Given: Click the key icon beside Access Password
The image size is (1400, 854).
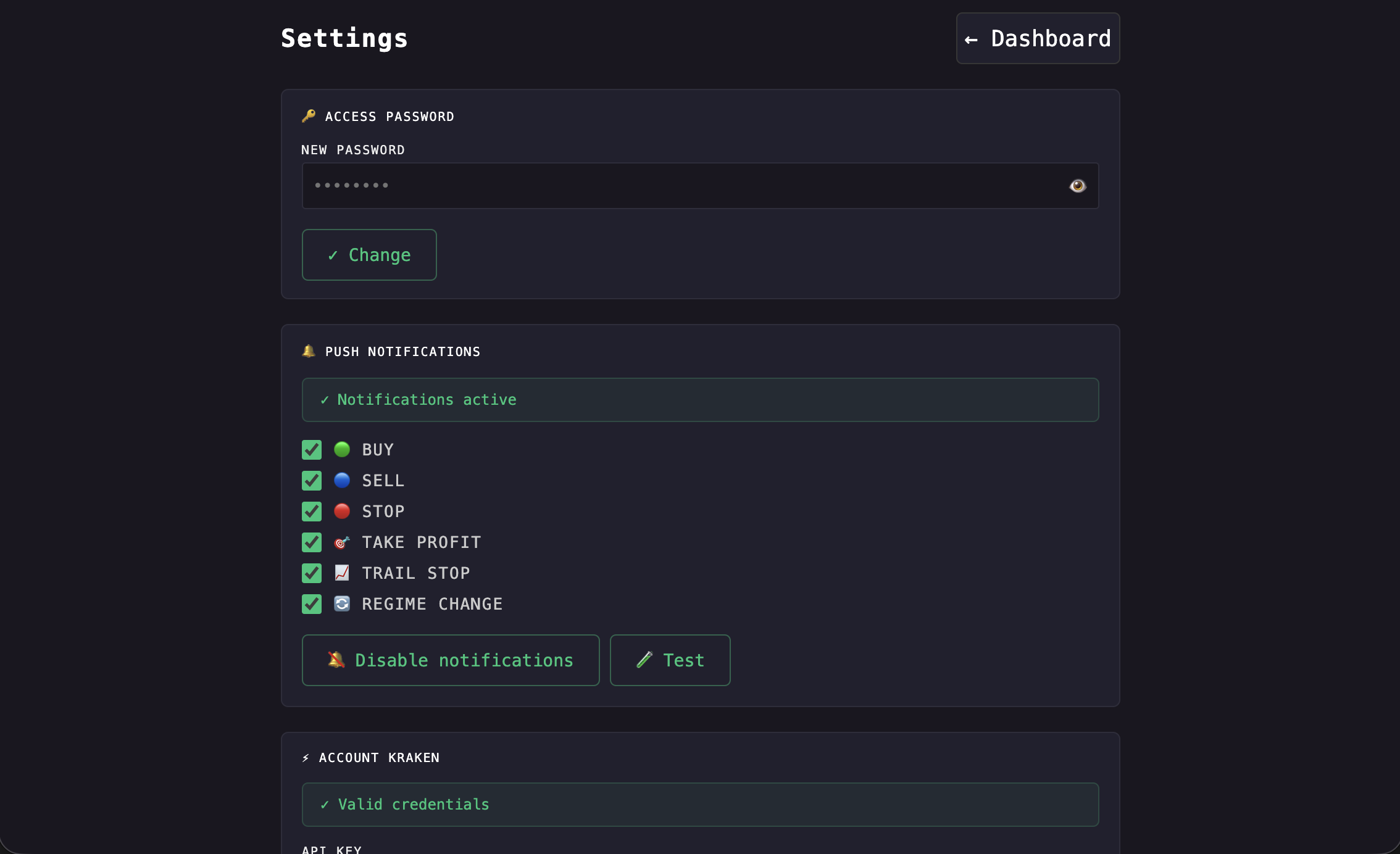Looking at the screenshot, I should click(309, 116).
